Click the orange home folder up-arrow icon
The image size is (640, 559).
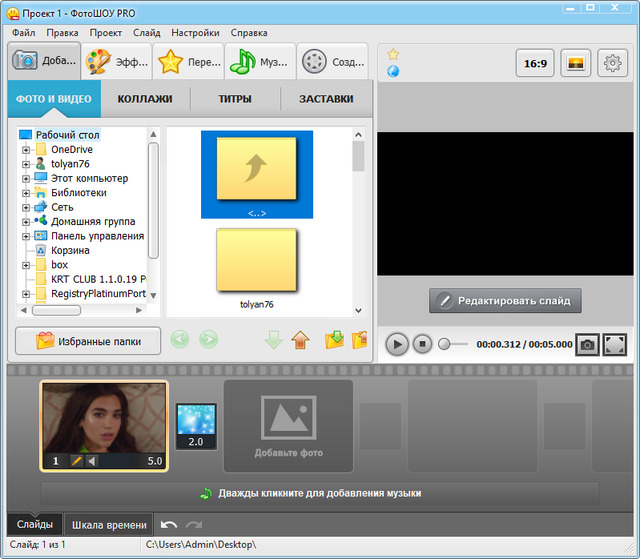coord(300,341)
